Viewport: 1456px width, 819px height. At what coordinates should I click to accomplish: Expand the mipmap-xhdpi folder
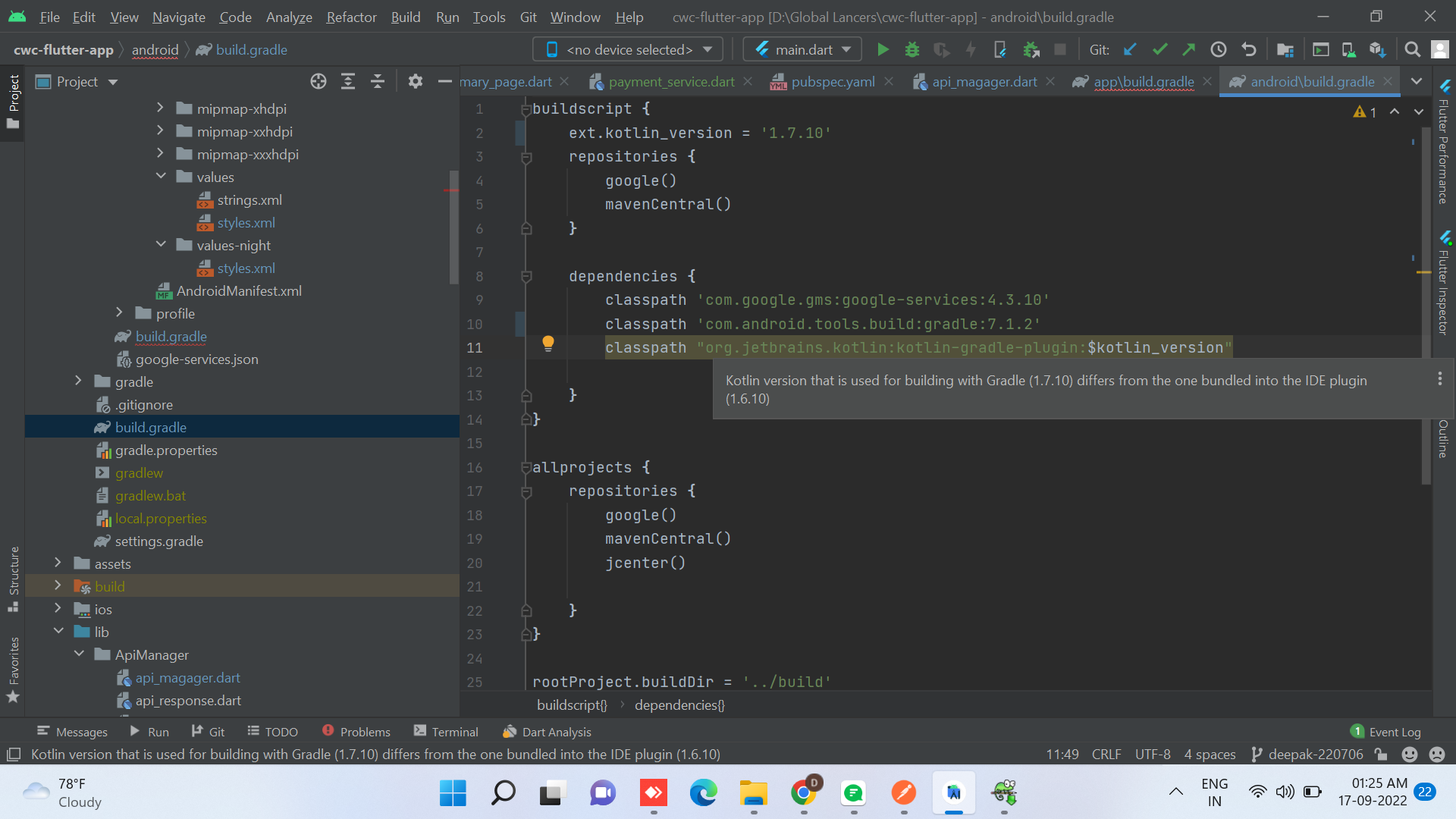160,108
